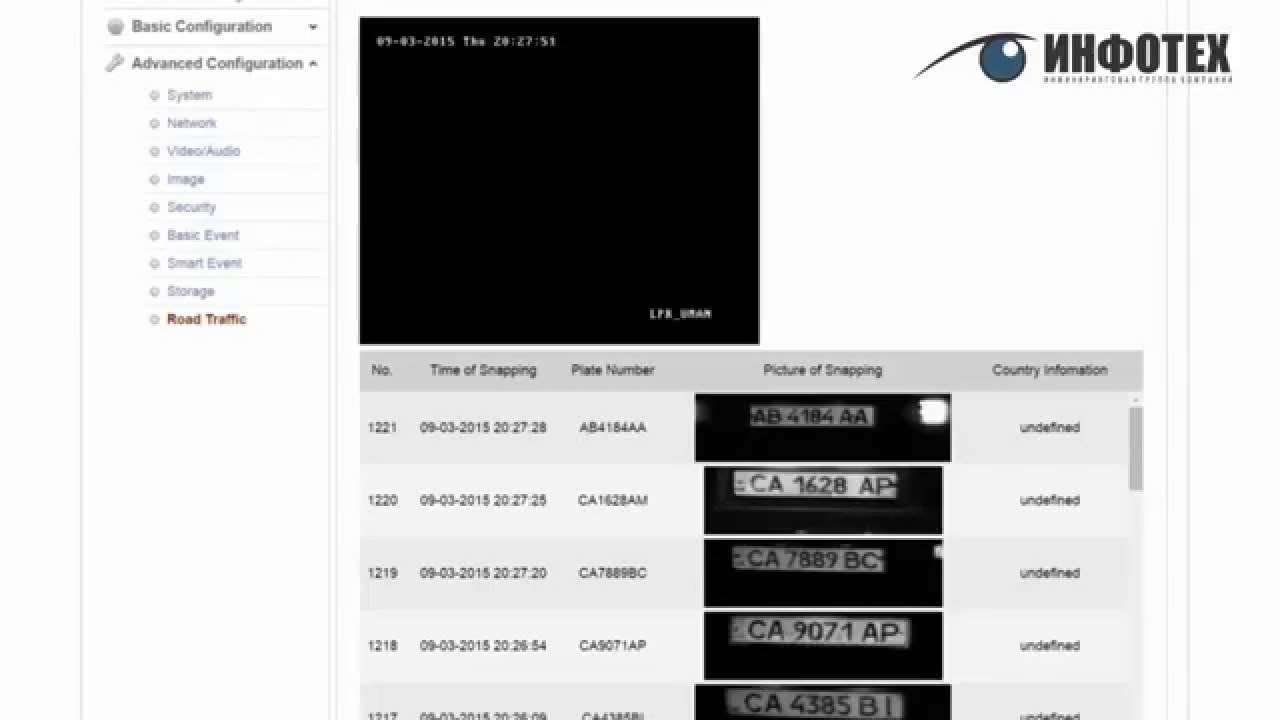Expand the Basic Configuration section arrow

tap(313, 27)
